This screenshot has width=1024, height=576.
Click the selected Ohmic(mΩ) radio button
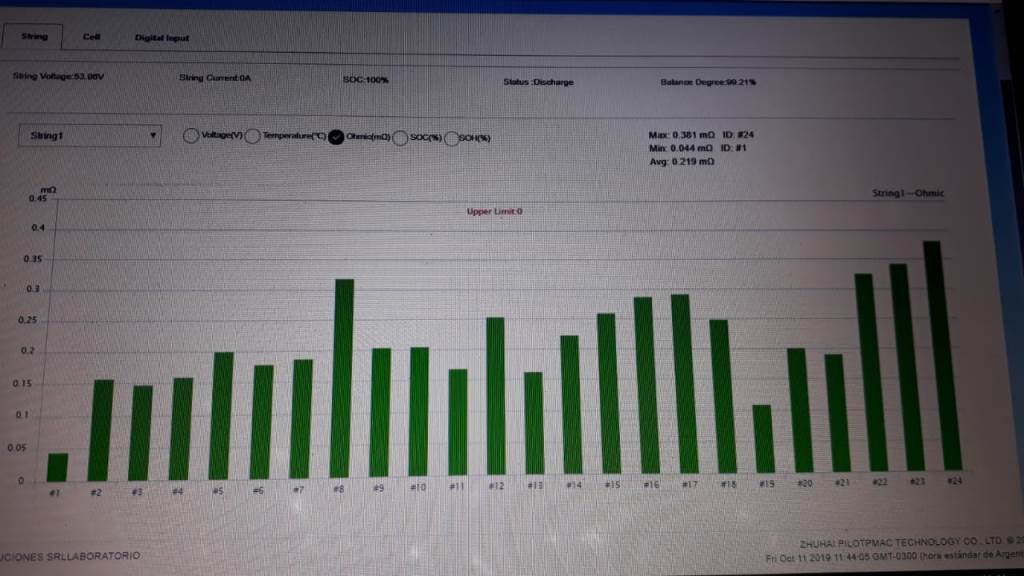click(337, 138)
